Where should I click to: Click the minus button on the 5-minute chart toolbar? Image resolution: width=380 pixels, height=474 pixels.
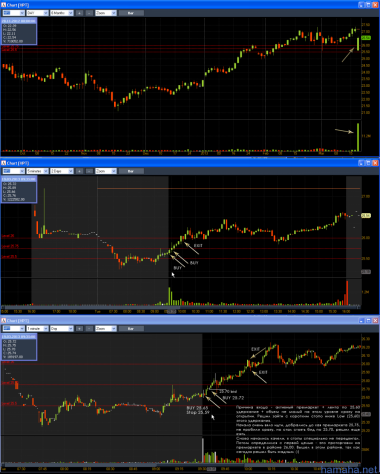click(89, 171)
